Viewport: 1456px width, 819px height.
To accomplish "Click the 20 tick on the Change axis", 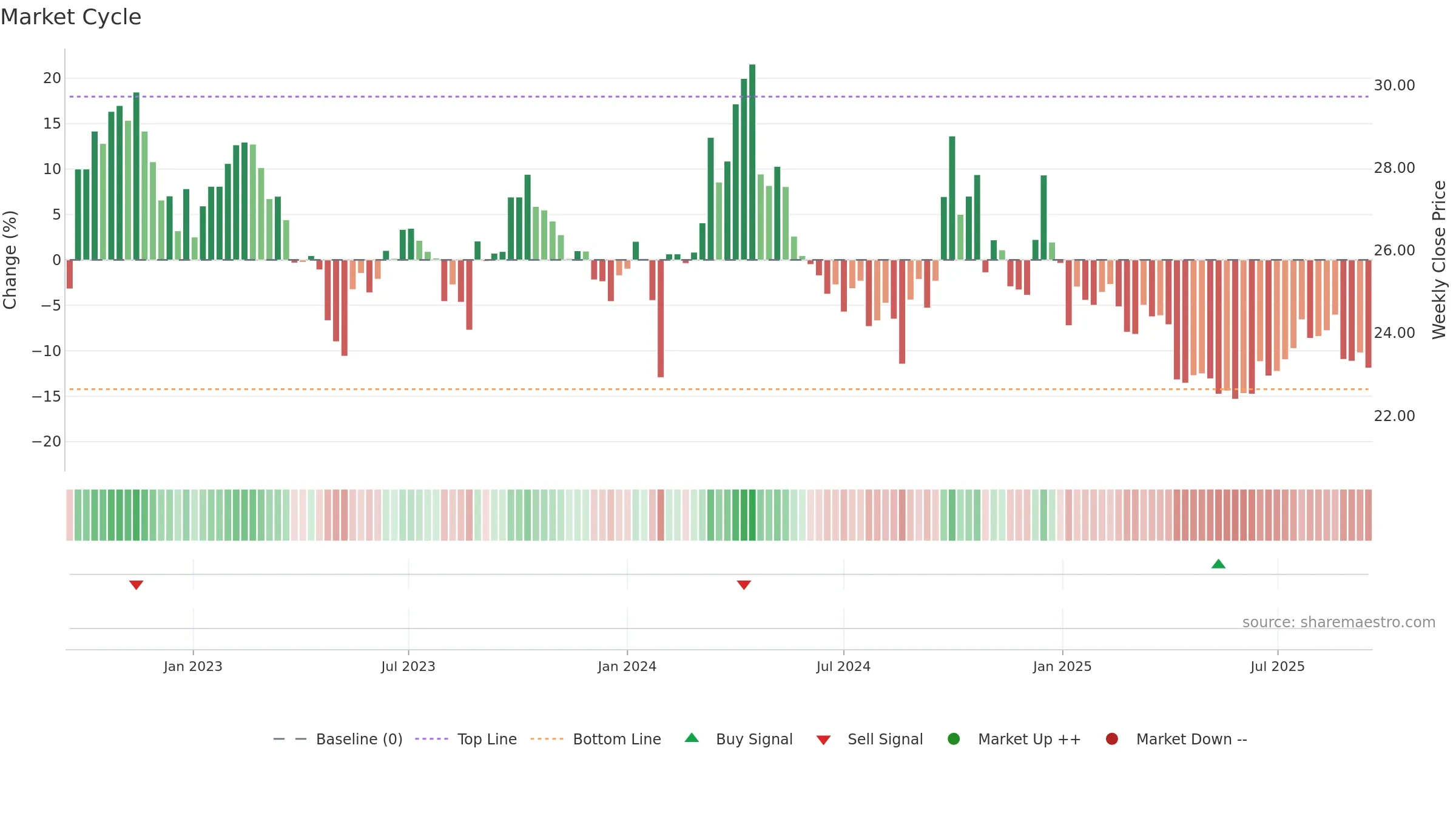I will [52, 78].
